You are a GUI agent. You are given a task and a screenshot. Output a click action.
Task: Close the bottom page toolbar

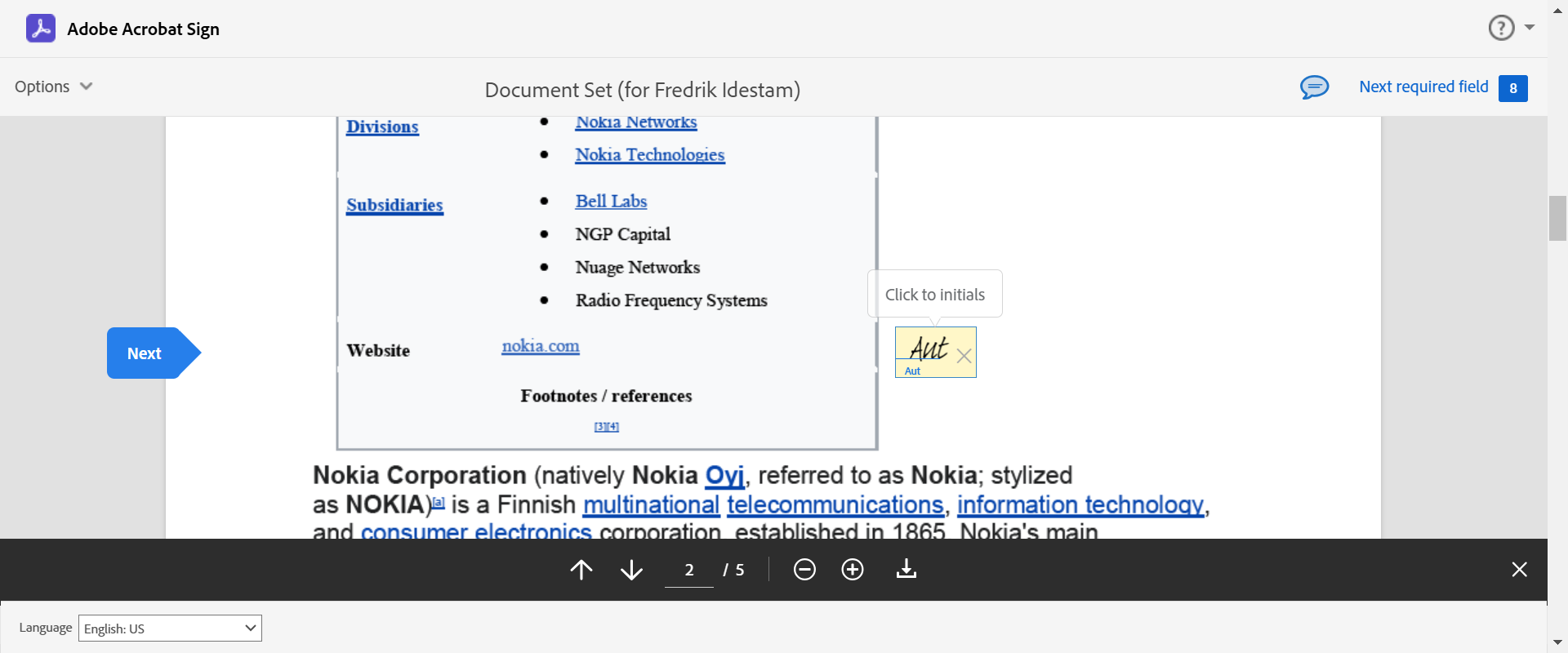coord(1519,569)
